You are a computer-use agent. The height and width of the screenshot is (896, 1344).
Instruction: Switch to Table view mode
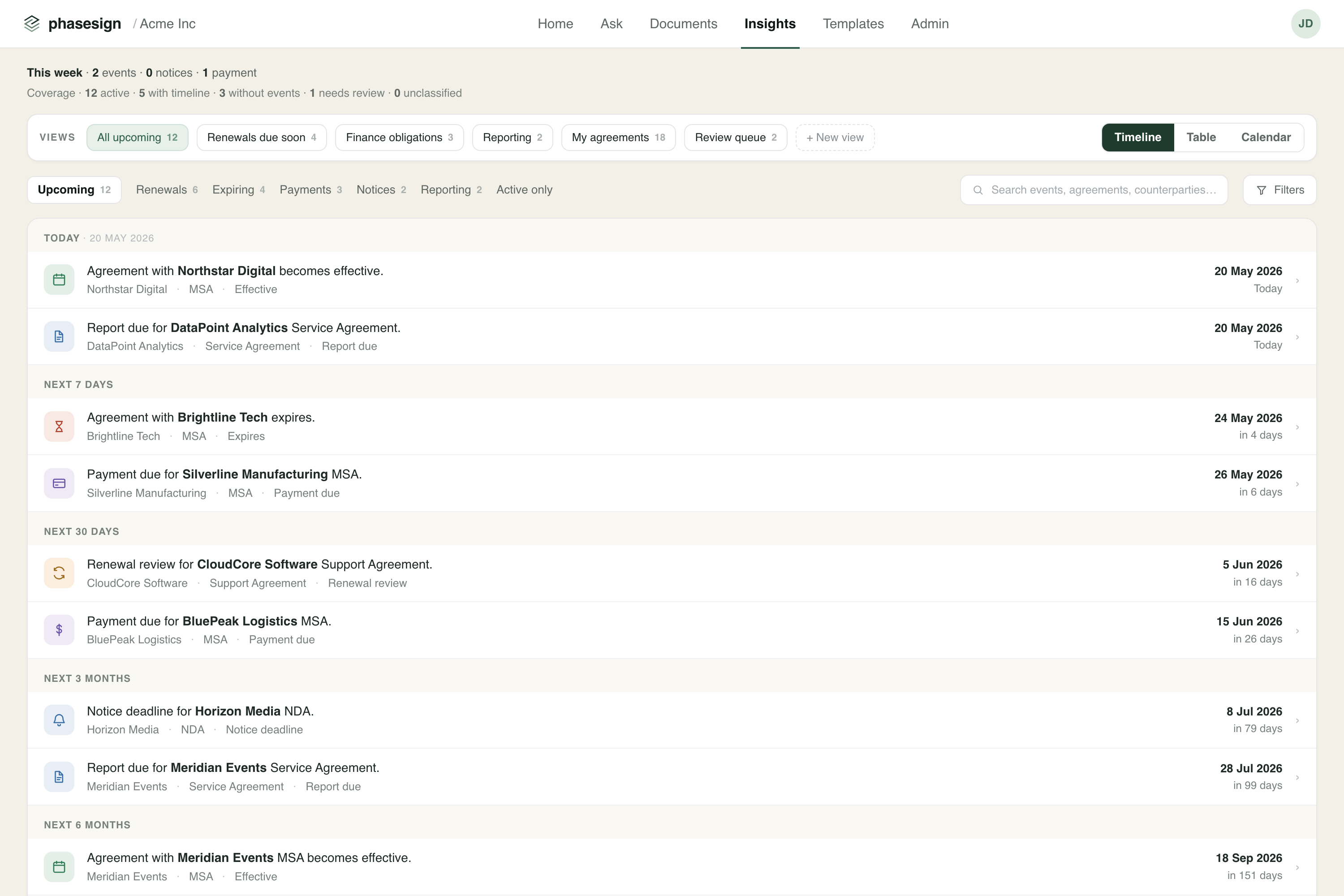(x=1201, y=137)
